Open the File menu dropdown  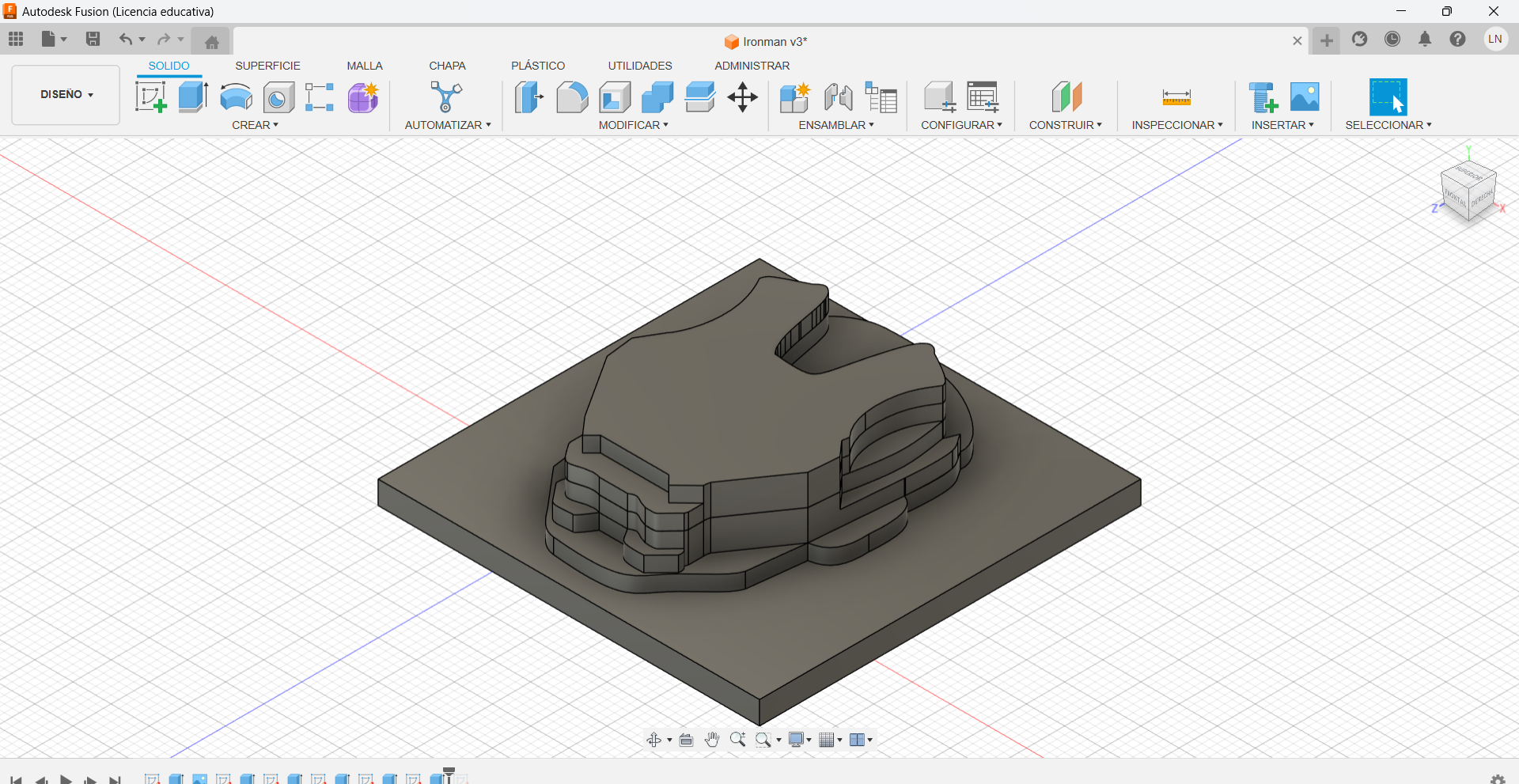(x=54, y=39)
